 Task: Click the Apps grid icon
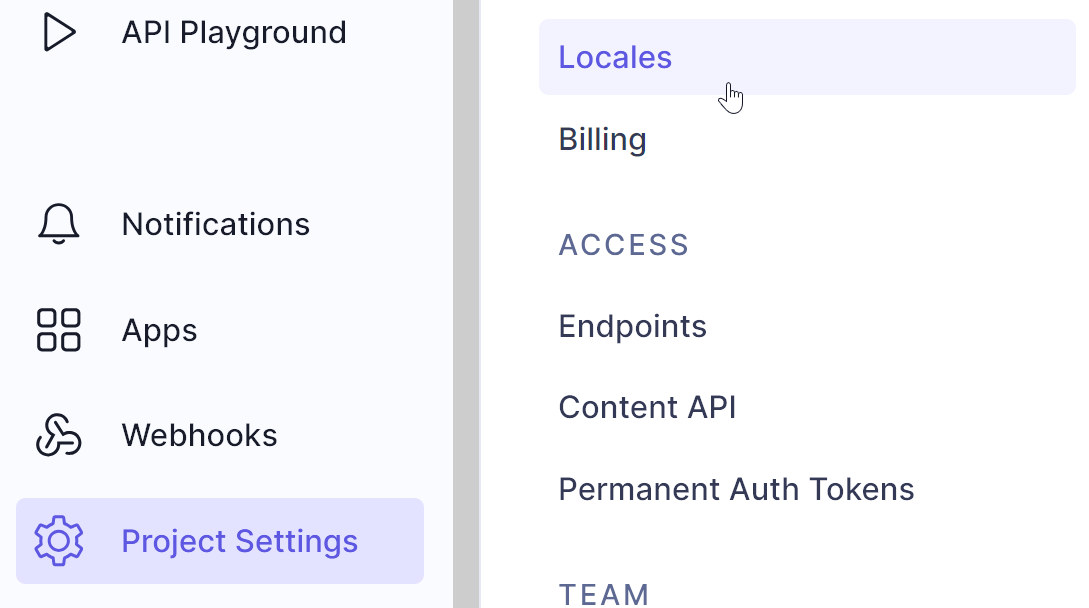pyautogui.click(x=59, y=330)
